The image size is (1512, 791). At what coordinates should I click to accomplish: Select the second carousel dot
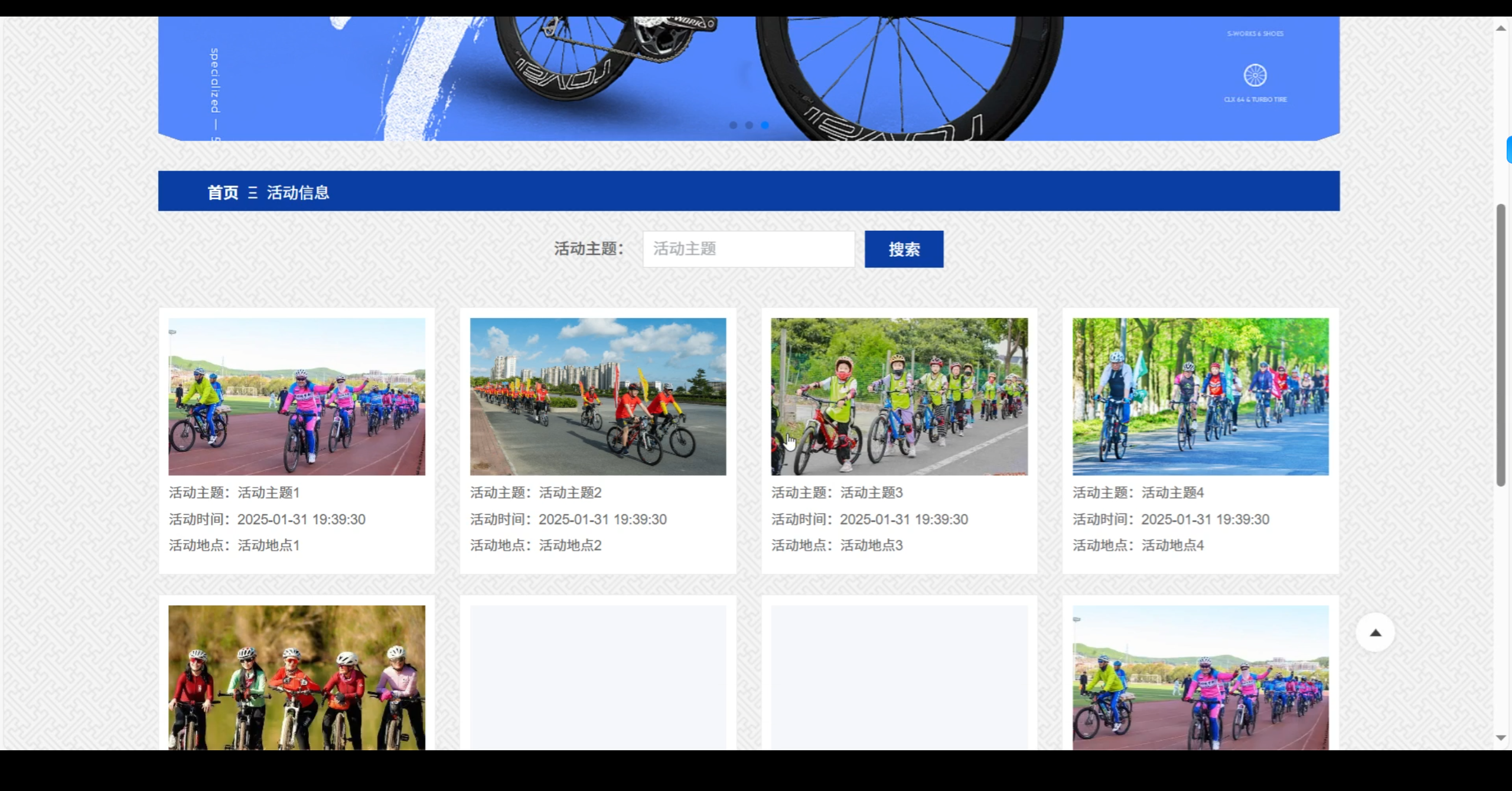coord(749,125)
